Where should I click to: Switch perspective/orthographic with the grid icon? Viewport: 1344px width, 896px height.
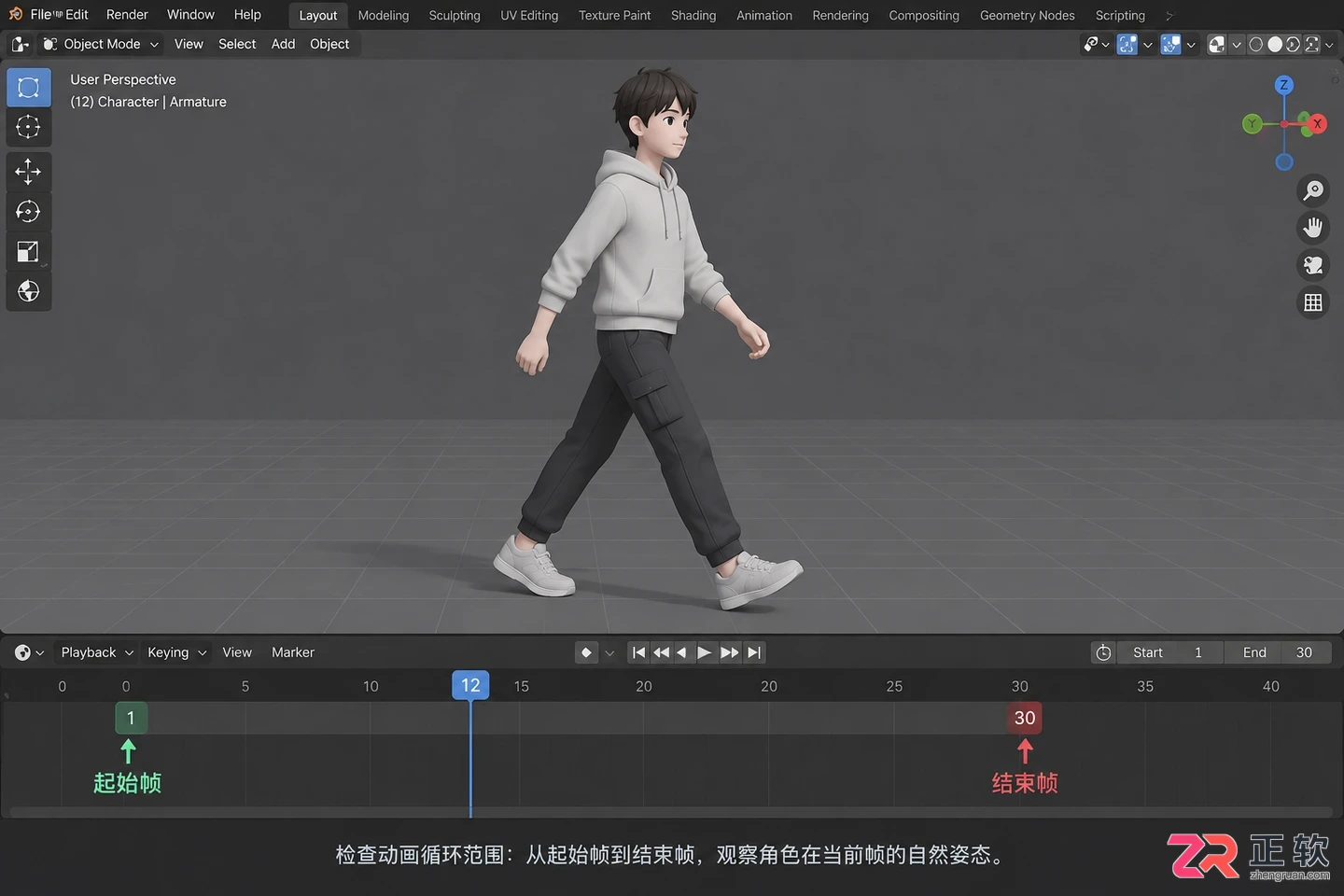[1313, 302]
